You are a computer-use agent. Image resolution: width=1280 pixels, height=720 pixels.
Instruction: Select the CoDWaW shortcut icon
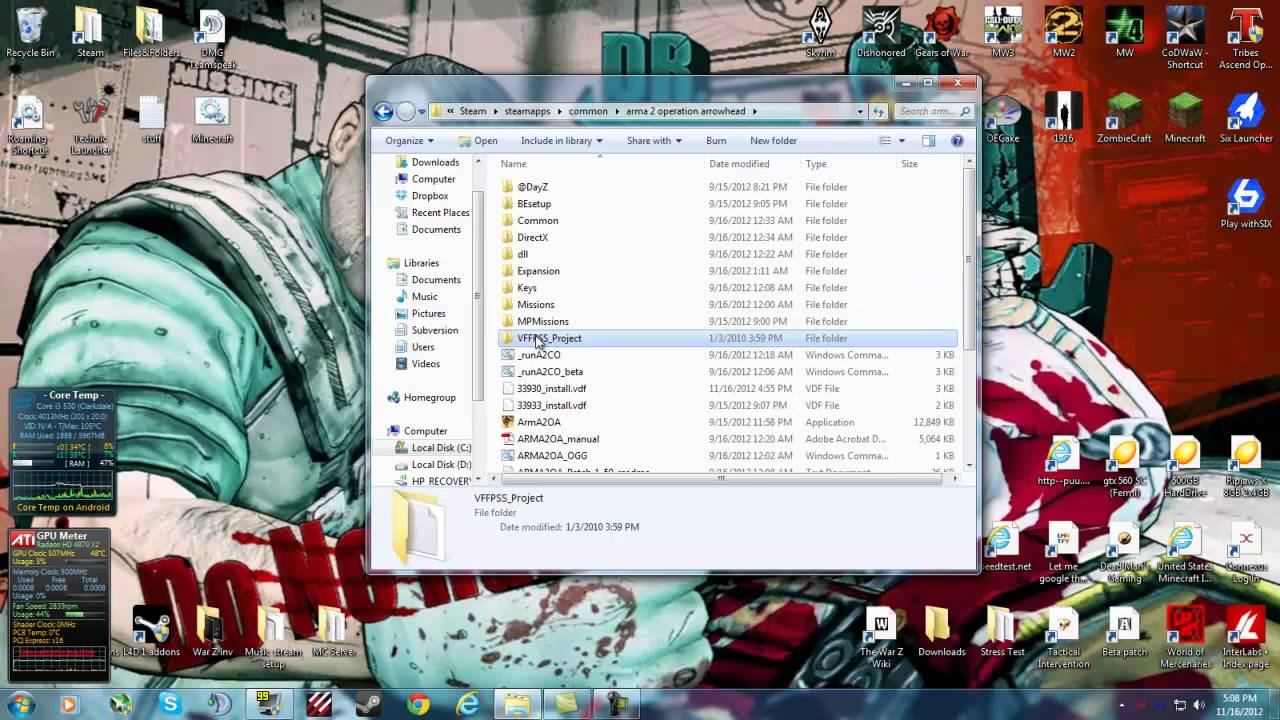1185,38
